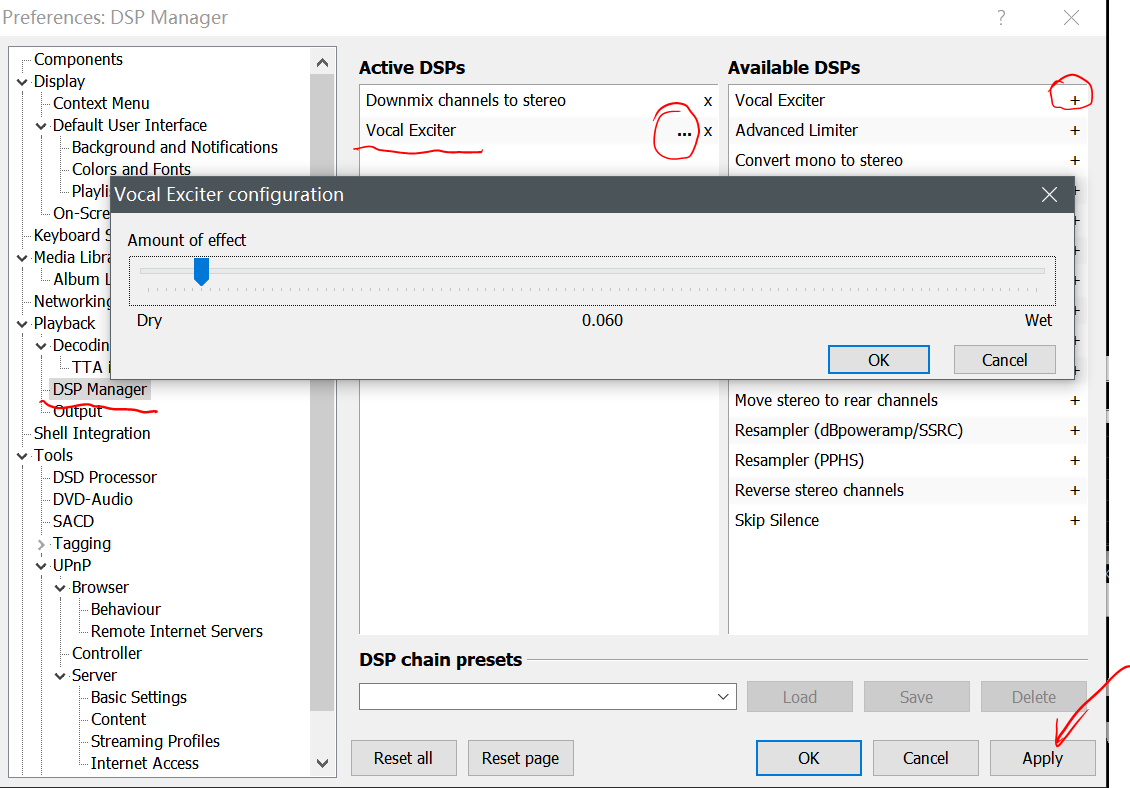This screenshot has height=788, width=1130.
Task: Click the Apply button
Action: click(x=1042, y=758)
